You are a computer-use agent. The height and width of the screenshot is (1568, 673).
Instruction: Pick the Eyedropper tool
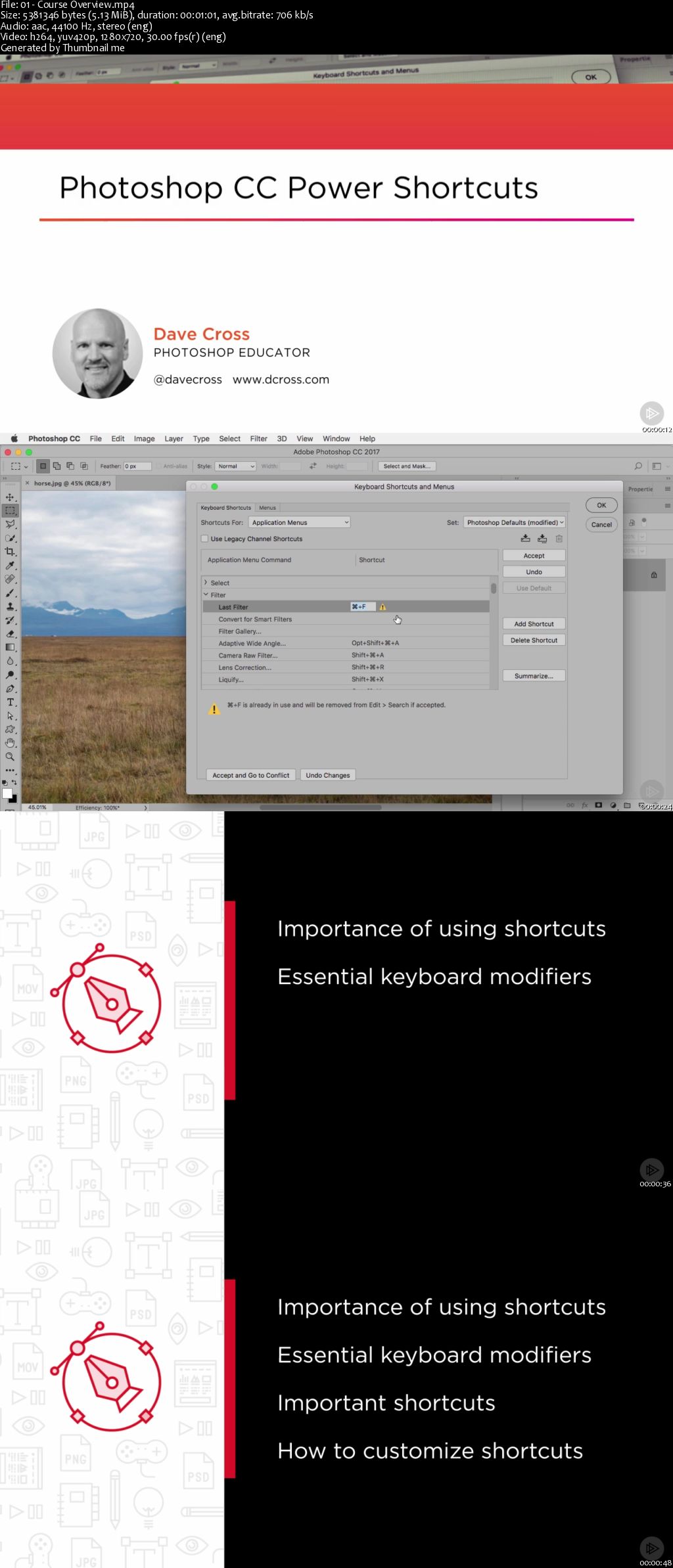pyautogui.click(x=10, y=566)
